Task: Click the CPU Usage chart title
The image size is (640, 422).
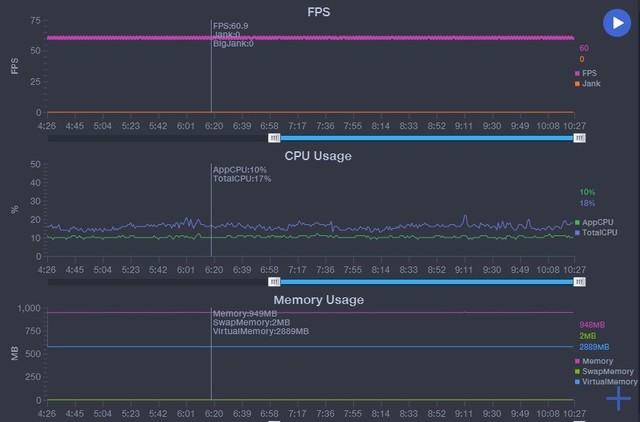Action: pyautogui.click(x=318, y=156)
